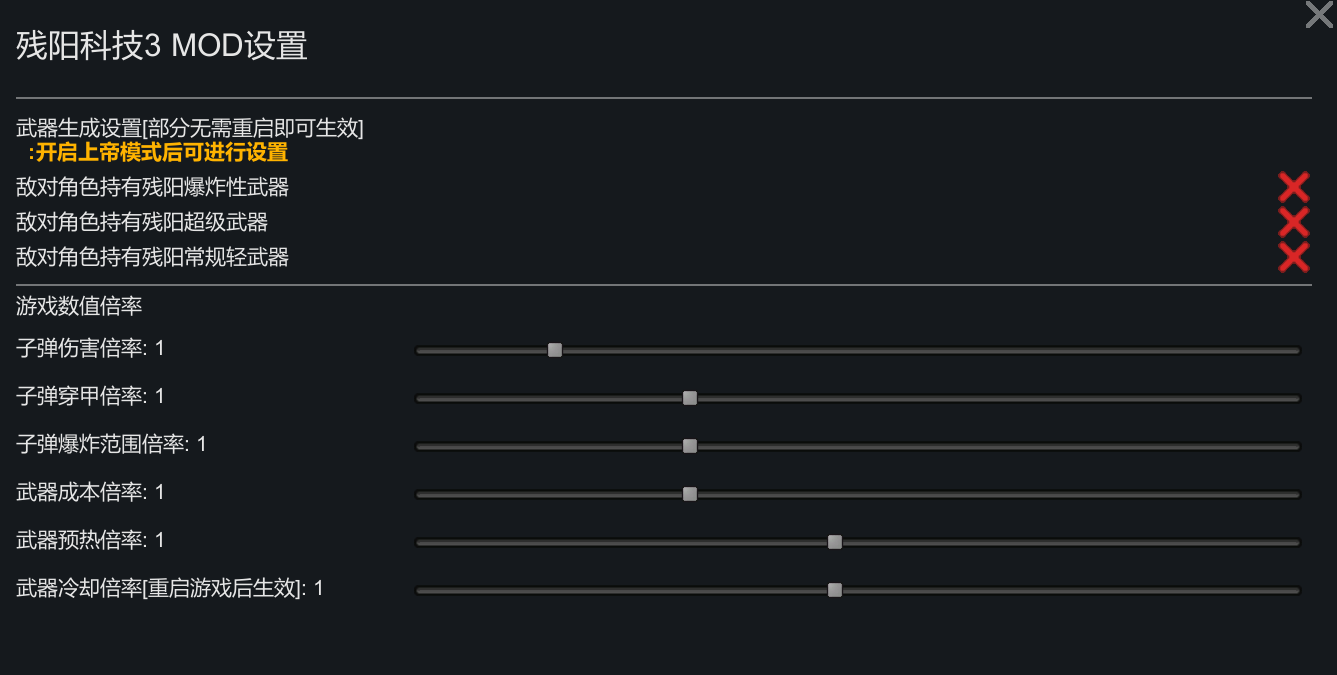Click the 武器成本倍率: 1 label text
This screenshot has height=675, width=1337.
coord(90,492)
